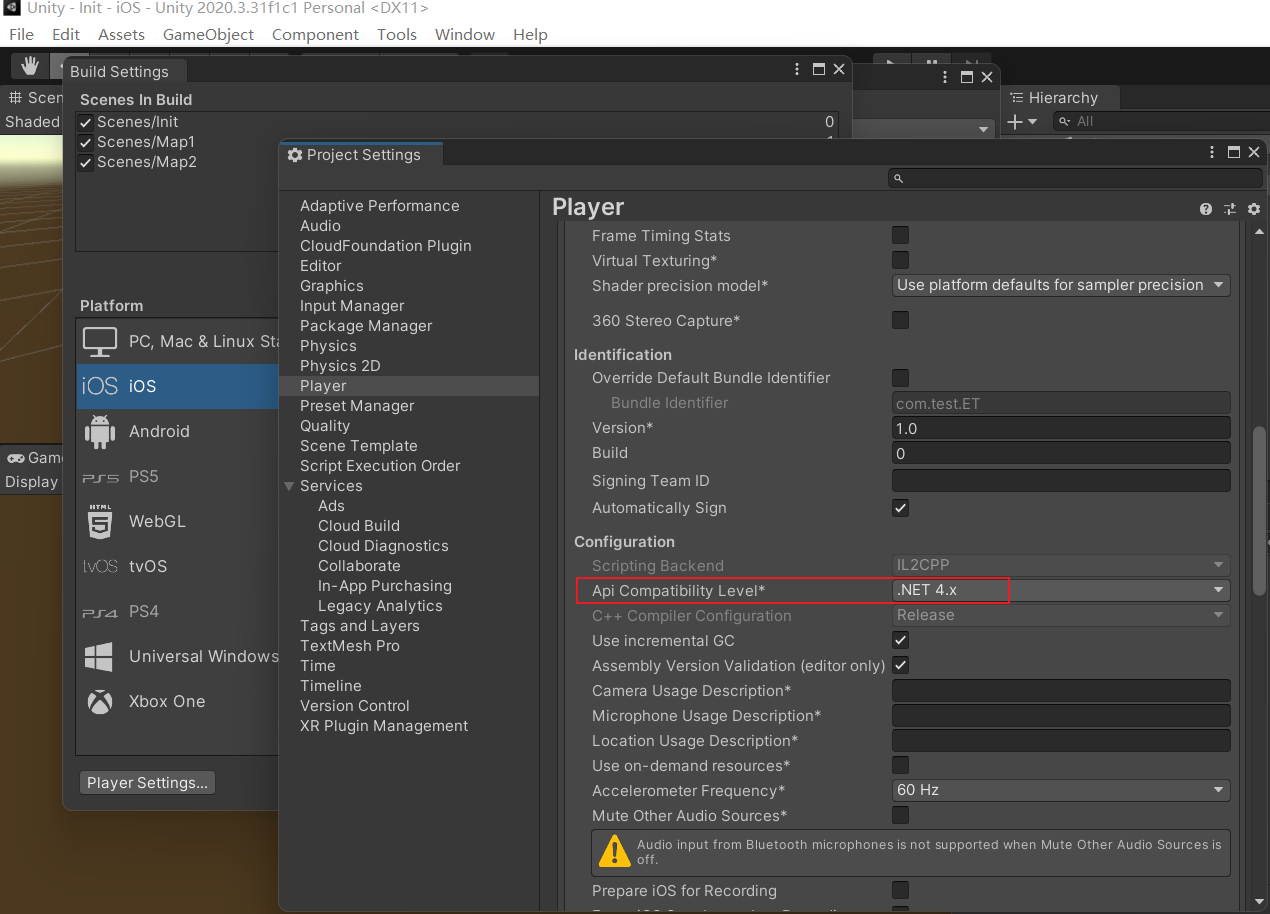Screen dimensions: 1270x914
Task: Open the Player settings help icon
Action: (x=1206, y=208)
